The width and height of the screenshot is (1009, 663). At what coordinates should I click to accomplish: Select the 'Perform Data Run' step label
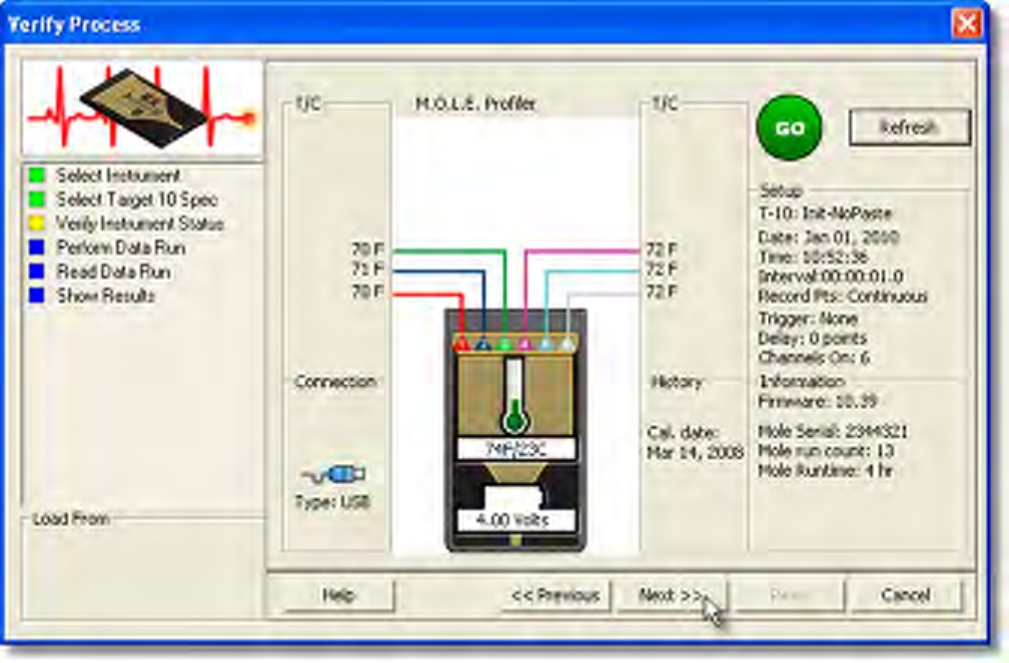[x=121, y=247]
